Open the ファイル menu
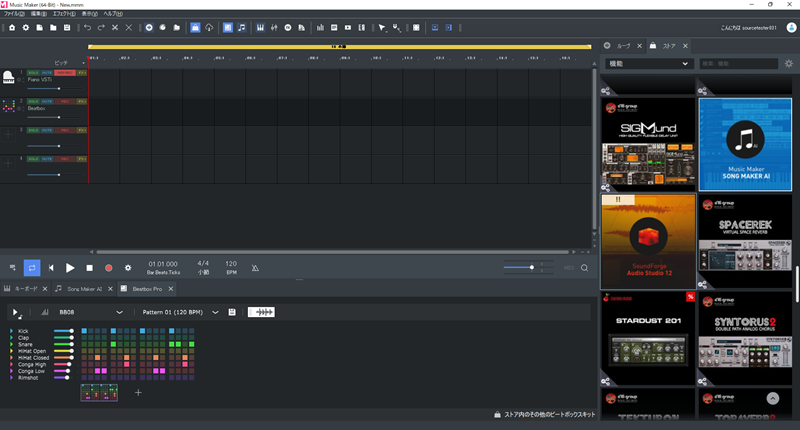 [x=14, y=14]
